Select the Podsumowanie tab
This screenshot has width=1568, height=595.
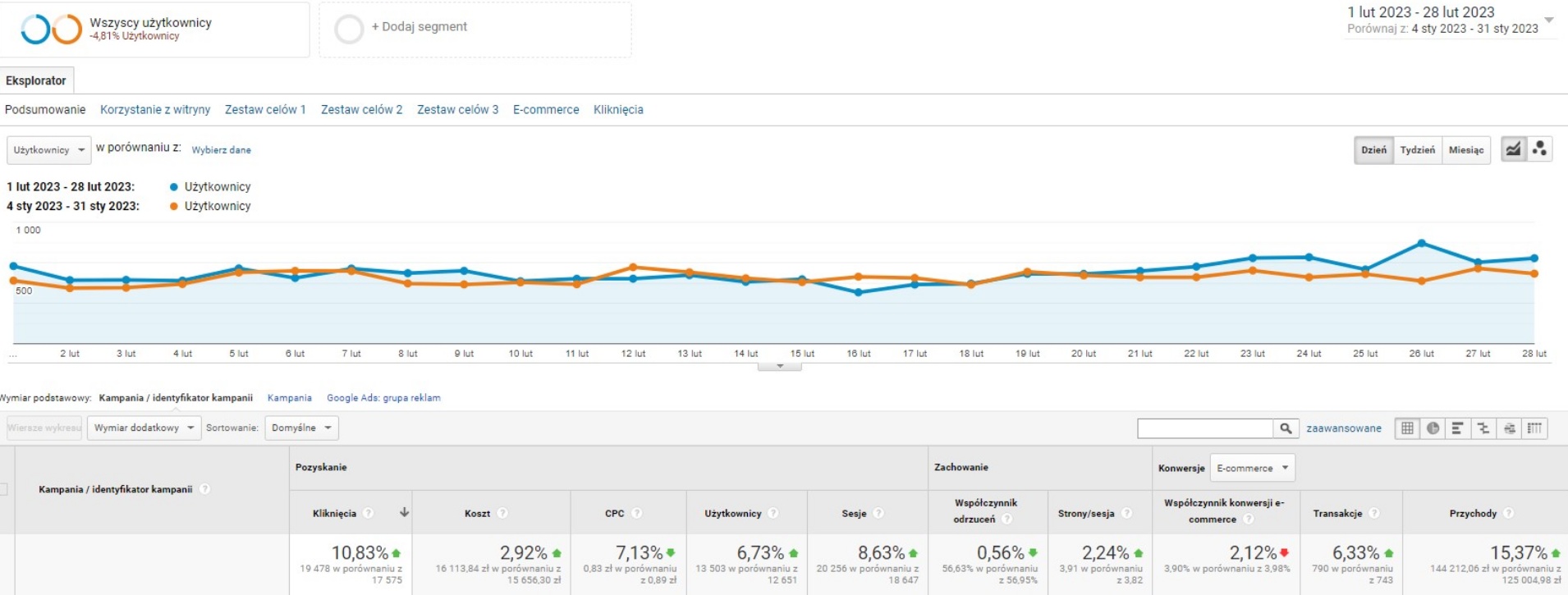tap(45, 109)
